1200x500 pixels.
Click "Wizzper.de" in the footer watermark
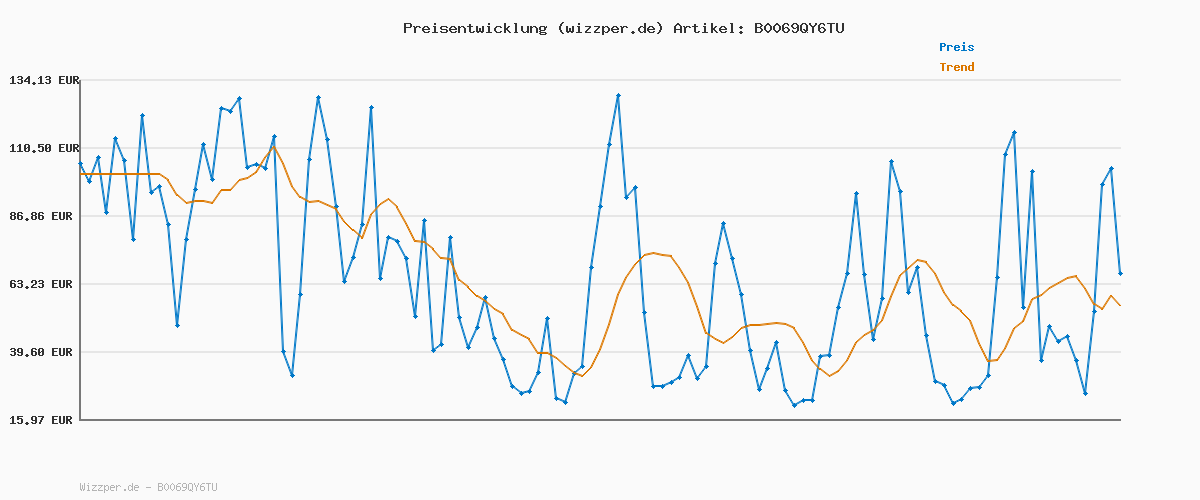click(x=109, y=488)
